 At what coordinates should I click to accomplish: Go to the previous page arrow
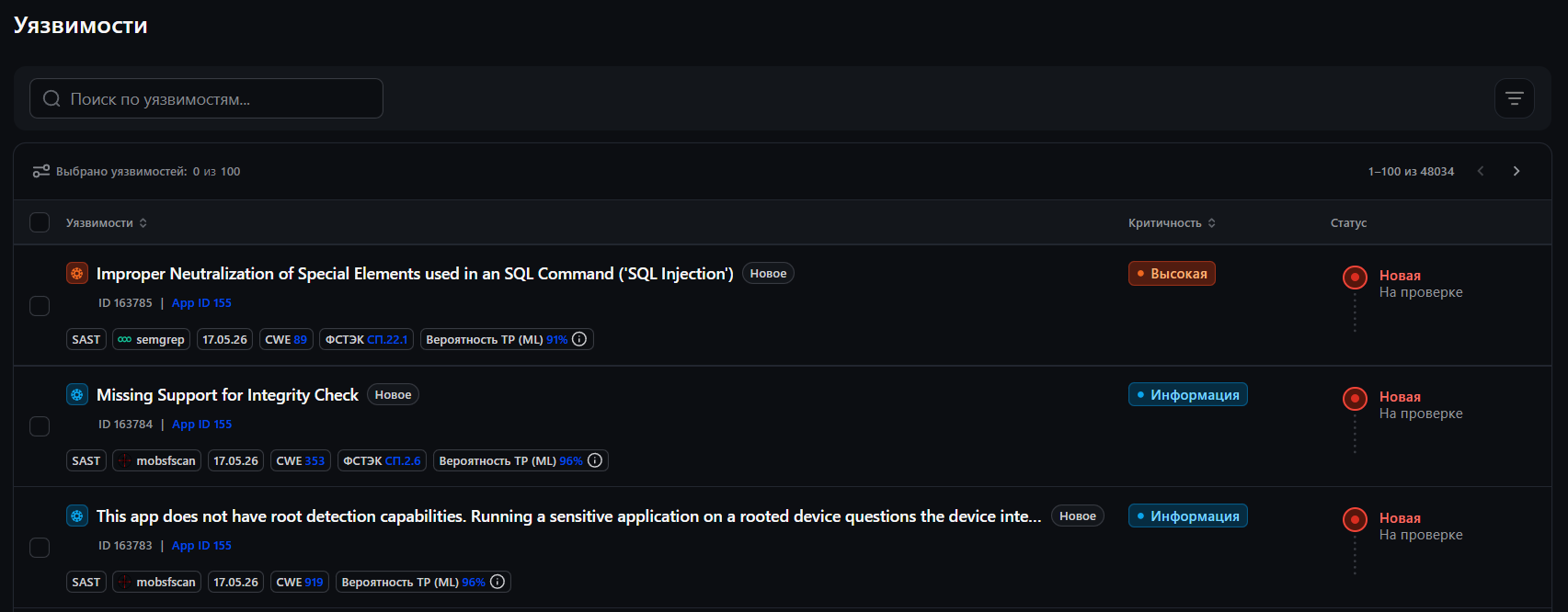click(1481, 171)
